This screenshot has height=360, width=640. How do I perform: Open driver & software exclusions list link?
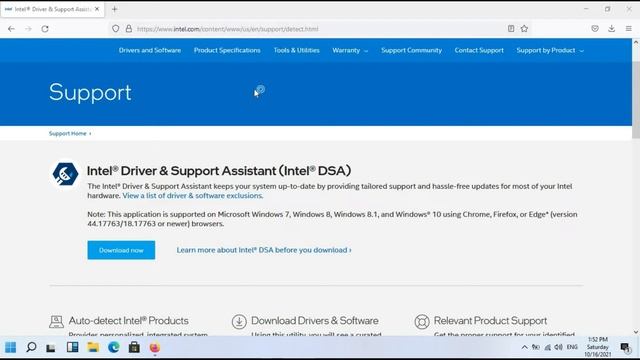193,196
